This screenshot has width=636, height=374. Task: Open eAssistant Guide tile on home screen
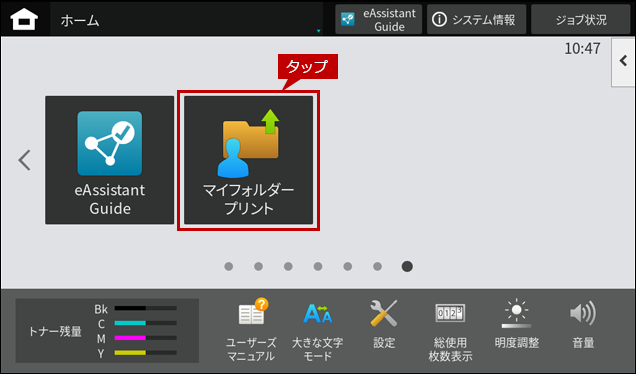coord(110,160)
